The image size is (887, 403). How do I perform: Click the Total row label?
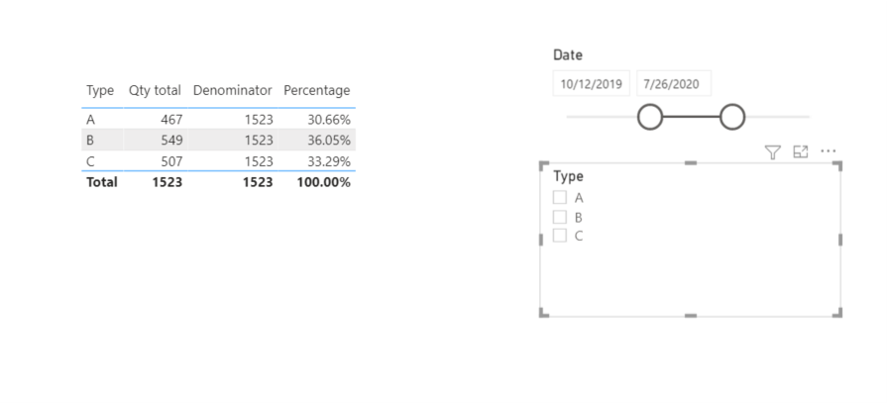click(x=102, y=182)
